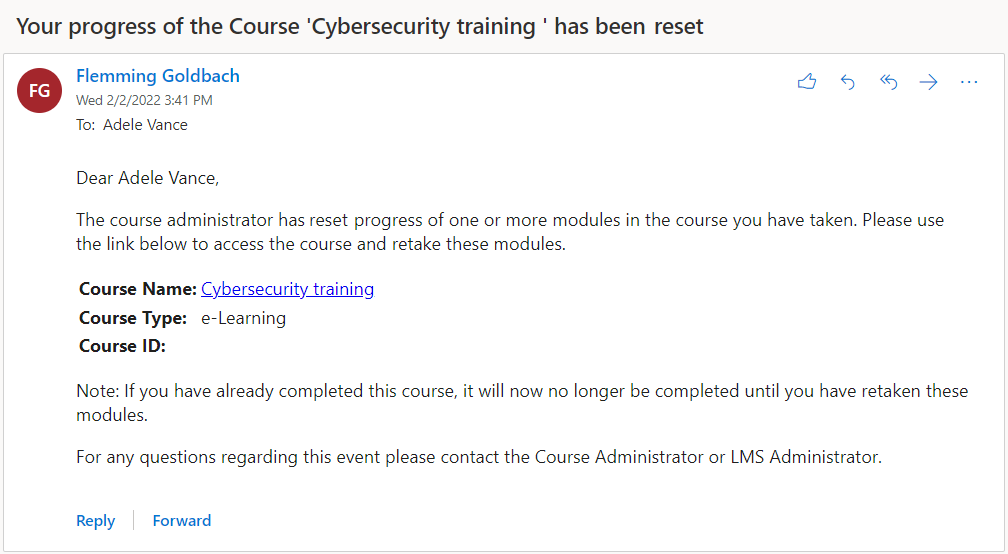Viewport: 1008px width, 554px height.
Task: Open the Cybersecurity training course link
Action: pyautogui.click(x=287, y=289)
